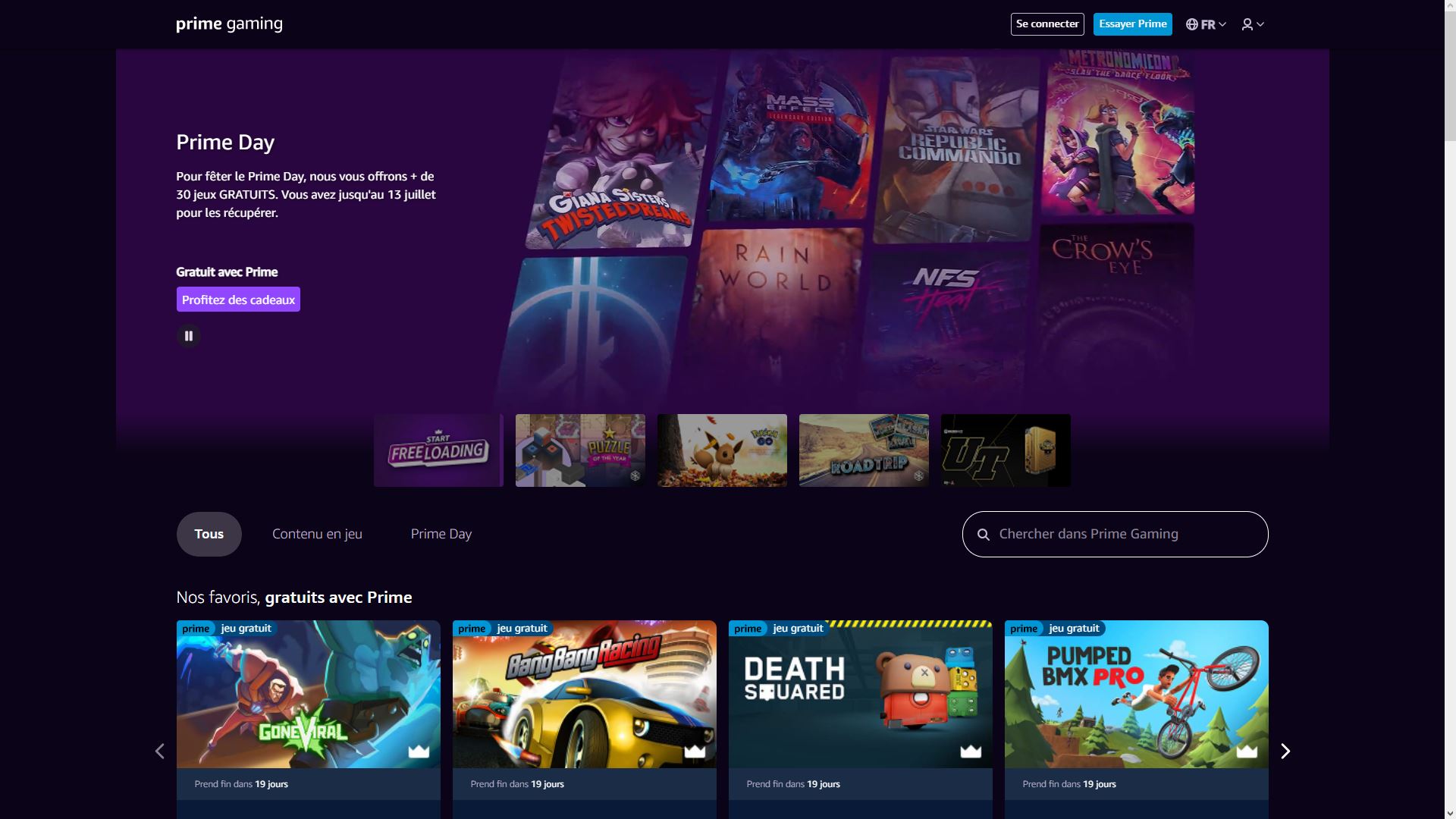
Task: Open the Pokémon GO Eevee banner thumbnail
Action: (721, 450)
